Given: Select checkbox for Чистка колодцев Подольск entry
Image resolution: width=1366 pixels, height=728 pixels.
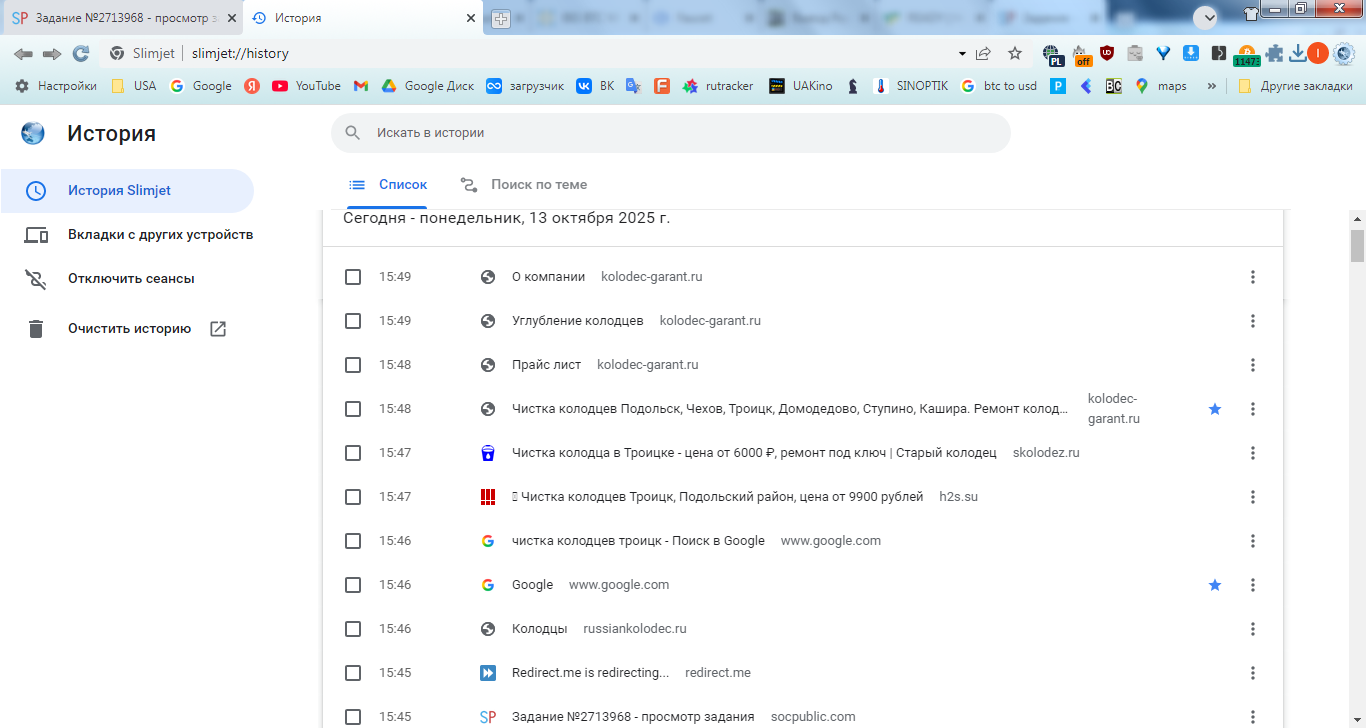Looking at the screenshot, I should (x=353, y=409).
